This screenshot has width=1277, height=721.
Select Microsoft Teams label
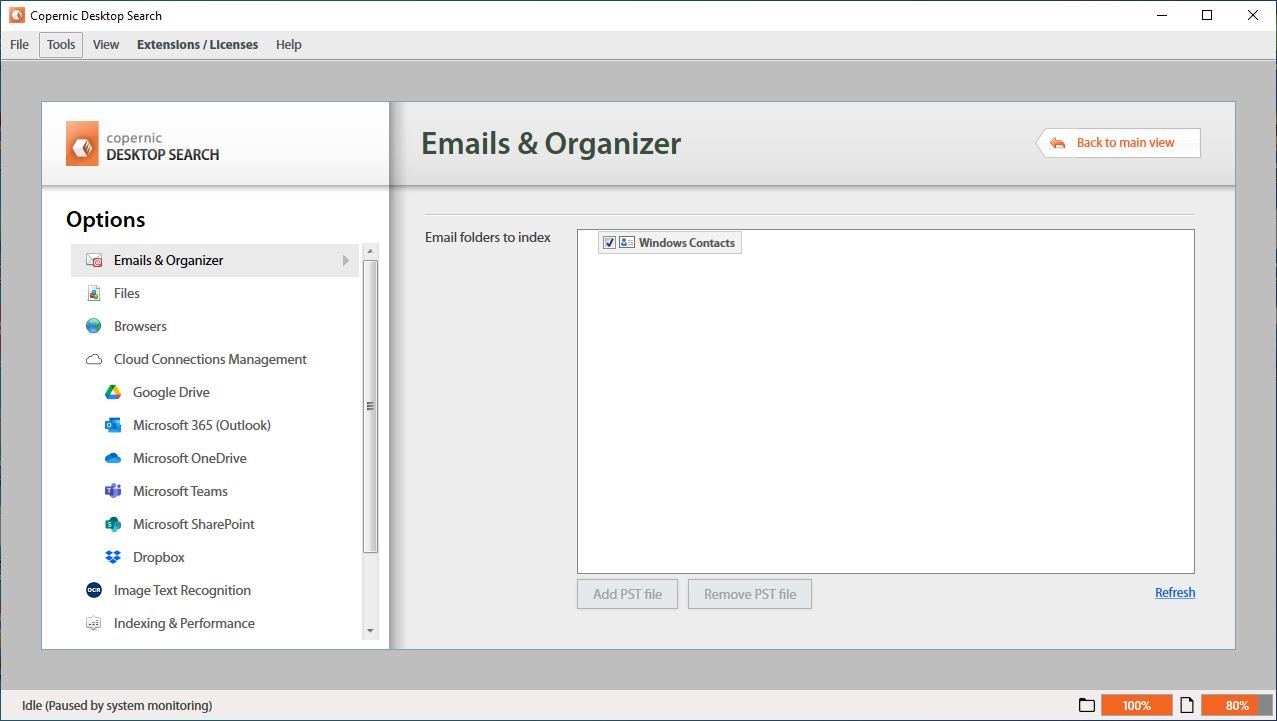click(x=180, y=491)
